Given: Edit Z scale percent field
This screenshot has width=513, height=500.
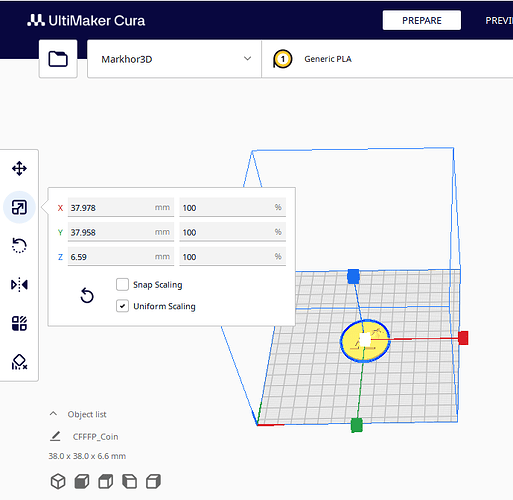Looking at the screenshot, I should coord(233,257).
